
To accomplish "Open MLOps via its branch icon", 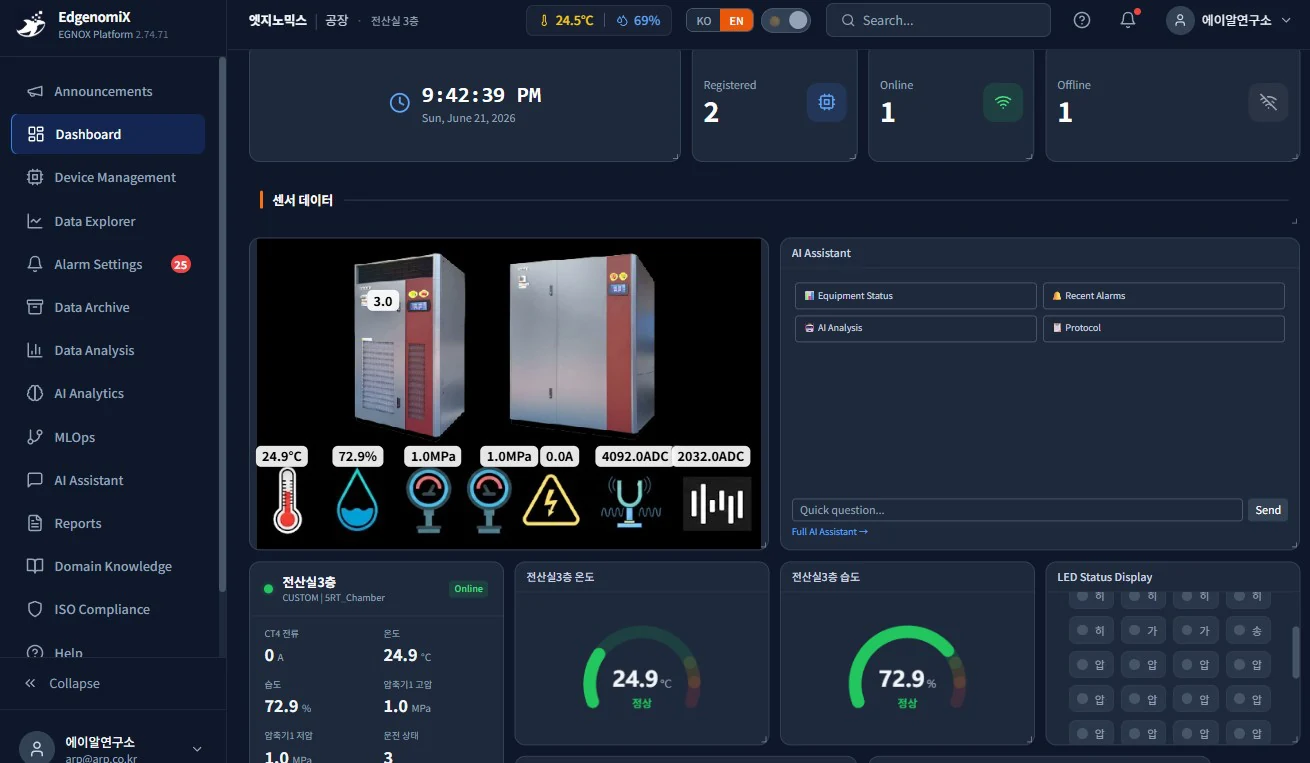I will click(x=35, y=437).
